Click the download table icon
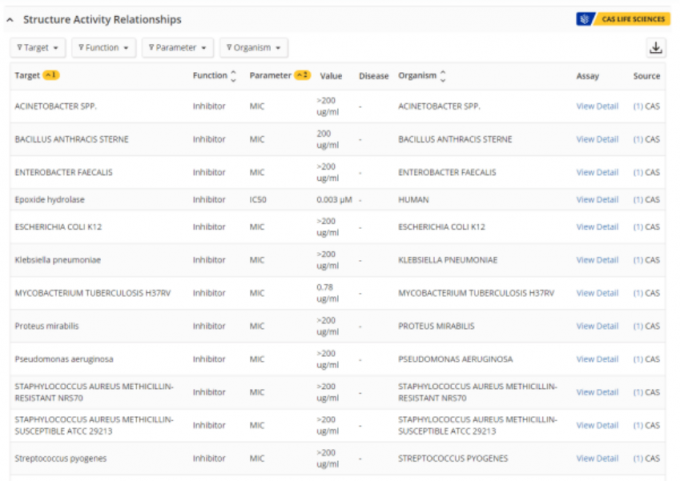 pyautogui.click(x=655, y=48)
